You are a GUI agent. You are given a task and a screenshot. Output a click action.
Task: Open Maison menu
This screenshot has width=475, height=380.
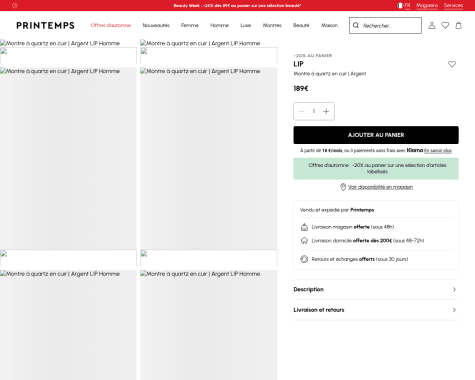(329, 25)
